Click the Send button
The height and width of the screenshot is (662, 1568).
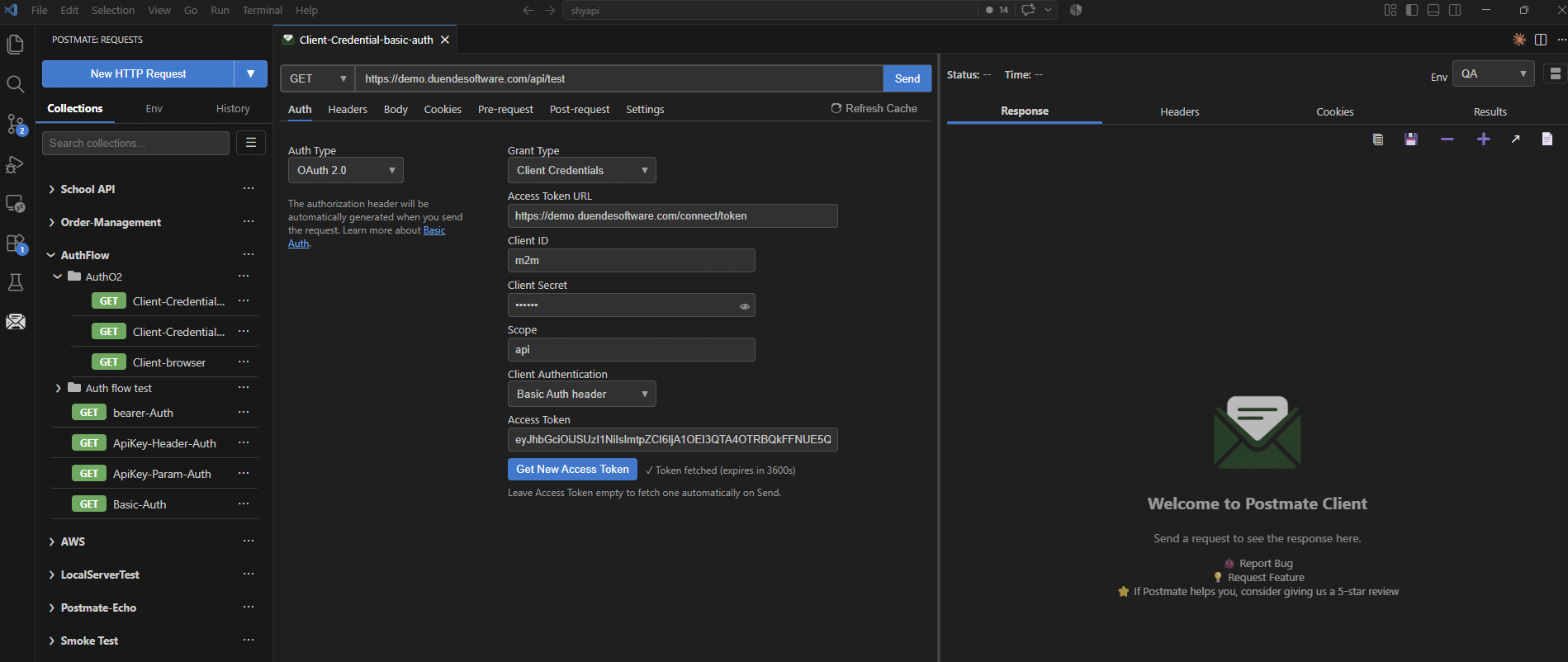(x=907, y=78)
